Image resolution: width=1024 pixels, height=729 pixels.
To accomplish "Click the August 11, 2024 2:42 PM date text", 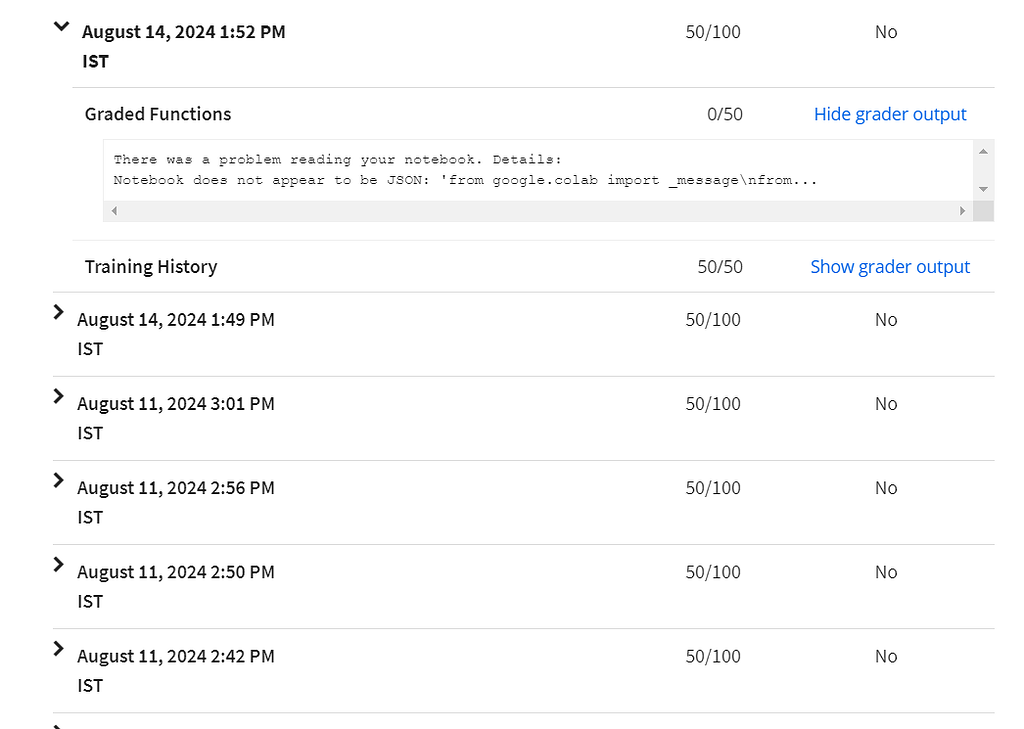I will tap(176, 656).
